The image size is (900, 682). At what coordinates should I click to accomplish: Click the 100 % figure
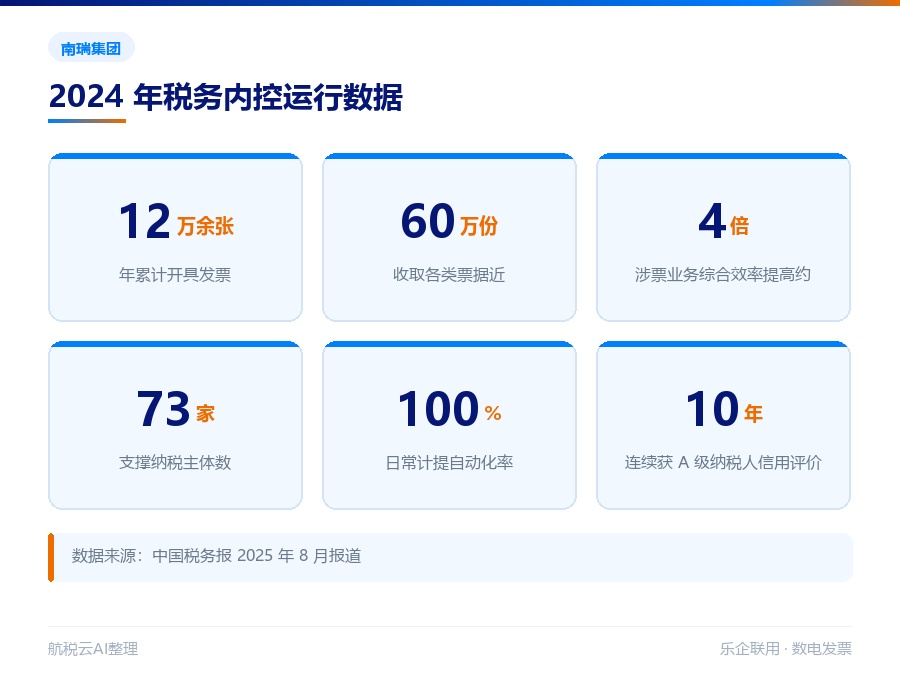449,409
